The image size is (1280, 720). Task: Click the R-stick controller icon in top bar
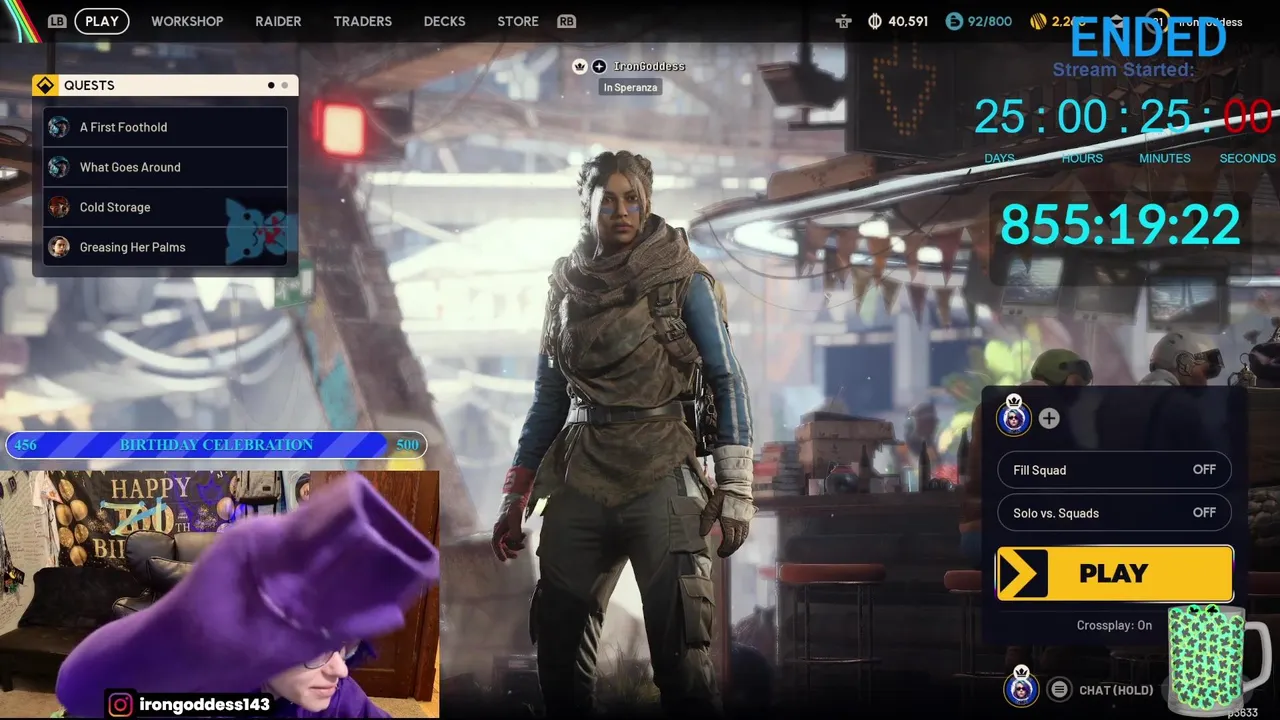coord(844,21)
